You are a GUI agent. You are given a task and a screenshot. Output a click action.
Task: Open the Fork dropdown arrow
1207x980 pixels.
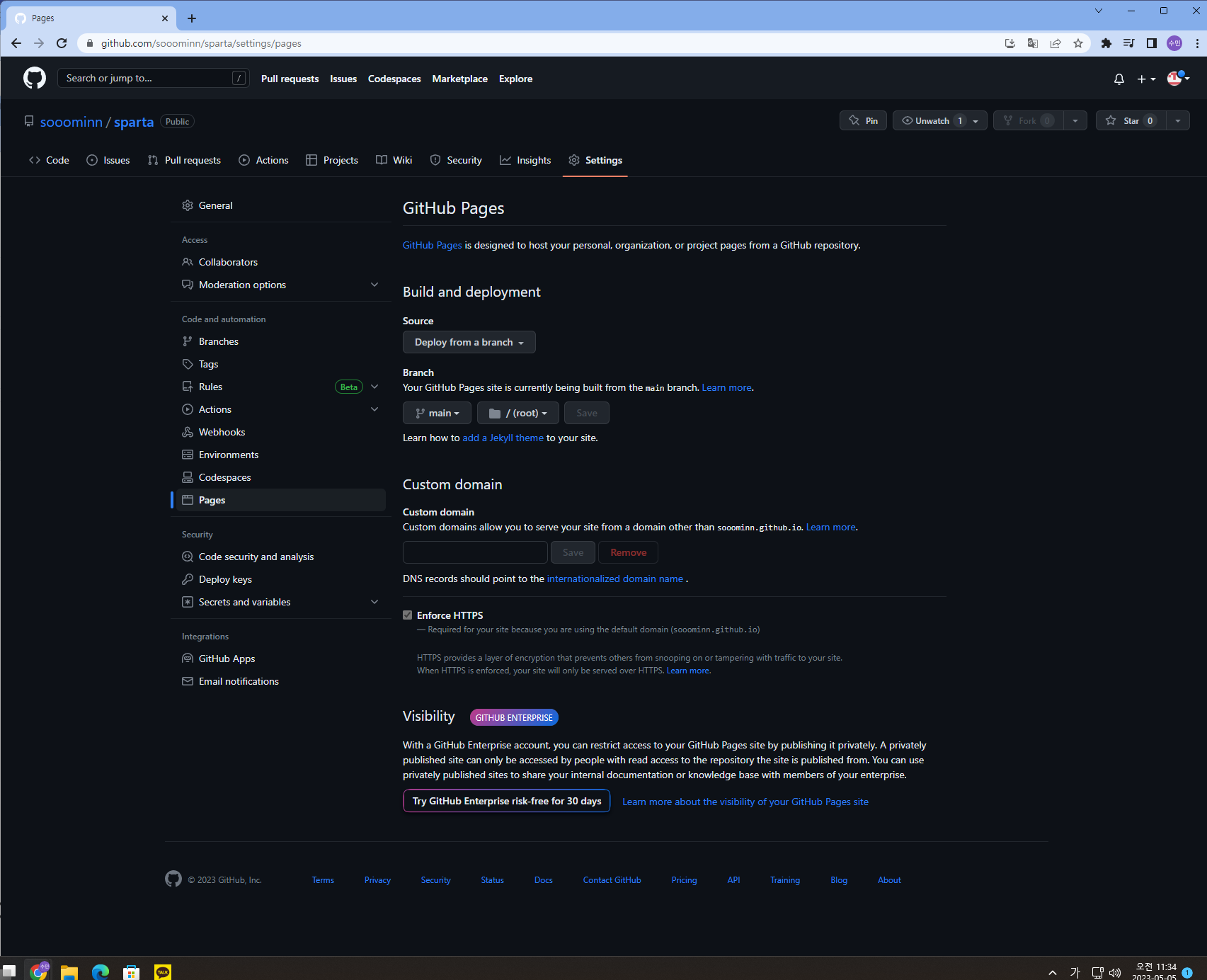(x=1075, y=120)
